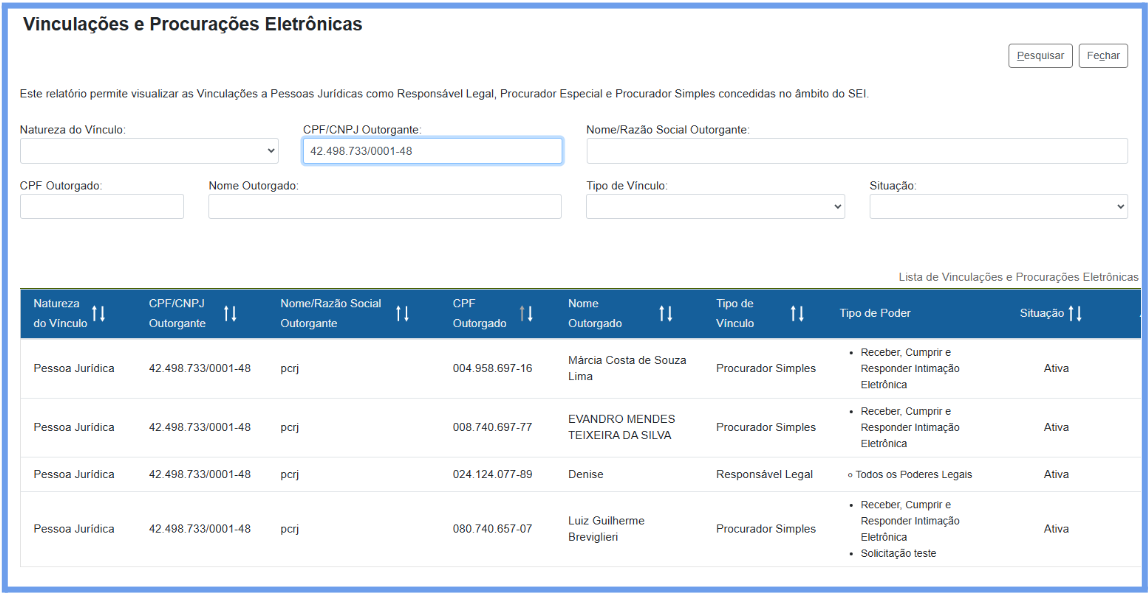The image size is (1148, 594).
Task: Sort descending by Natureza do Vínculo
Action: 103,314
